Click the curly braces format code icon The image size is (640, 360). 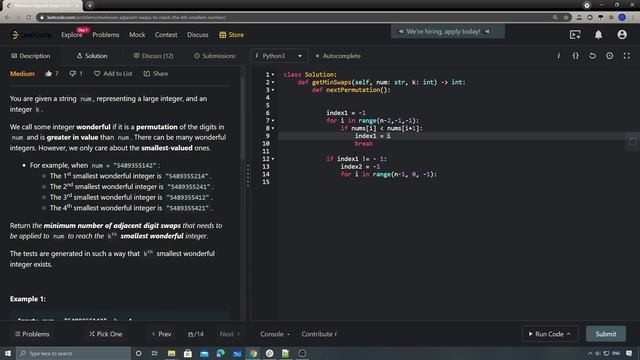[576, 56]
